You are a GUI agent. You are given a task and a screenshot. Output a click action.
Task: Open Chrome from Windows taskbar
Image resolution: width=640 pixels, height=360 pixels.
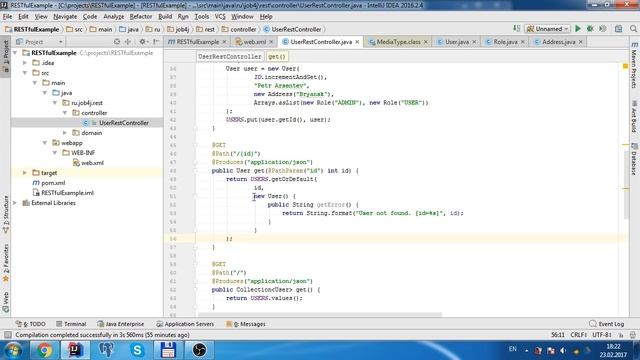(x=44, y=350)
